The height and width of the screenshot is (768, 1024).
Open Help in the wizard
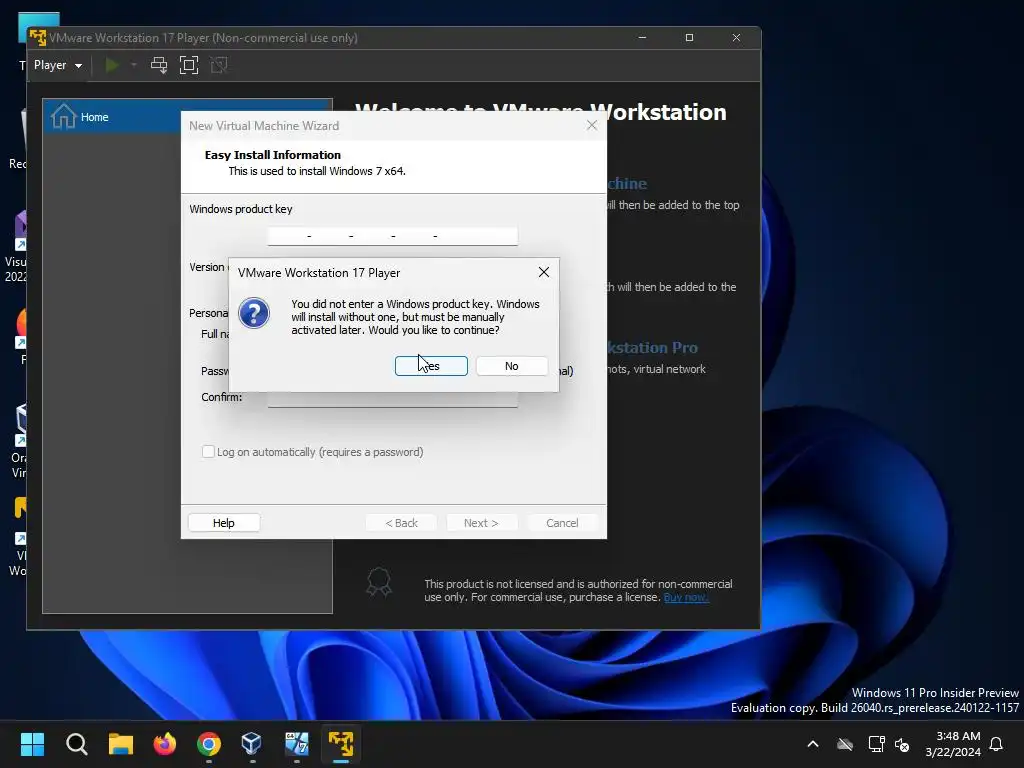[223, 523]
